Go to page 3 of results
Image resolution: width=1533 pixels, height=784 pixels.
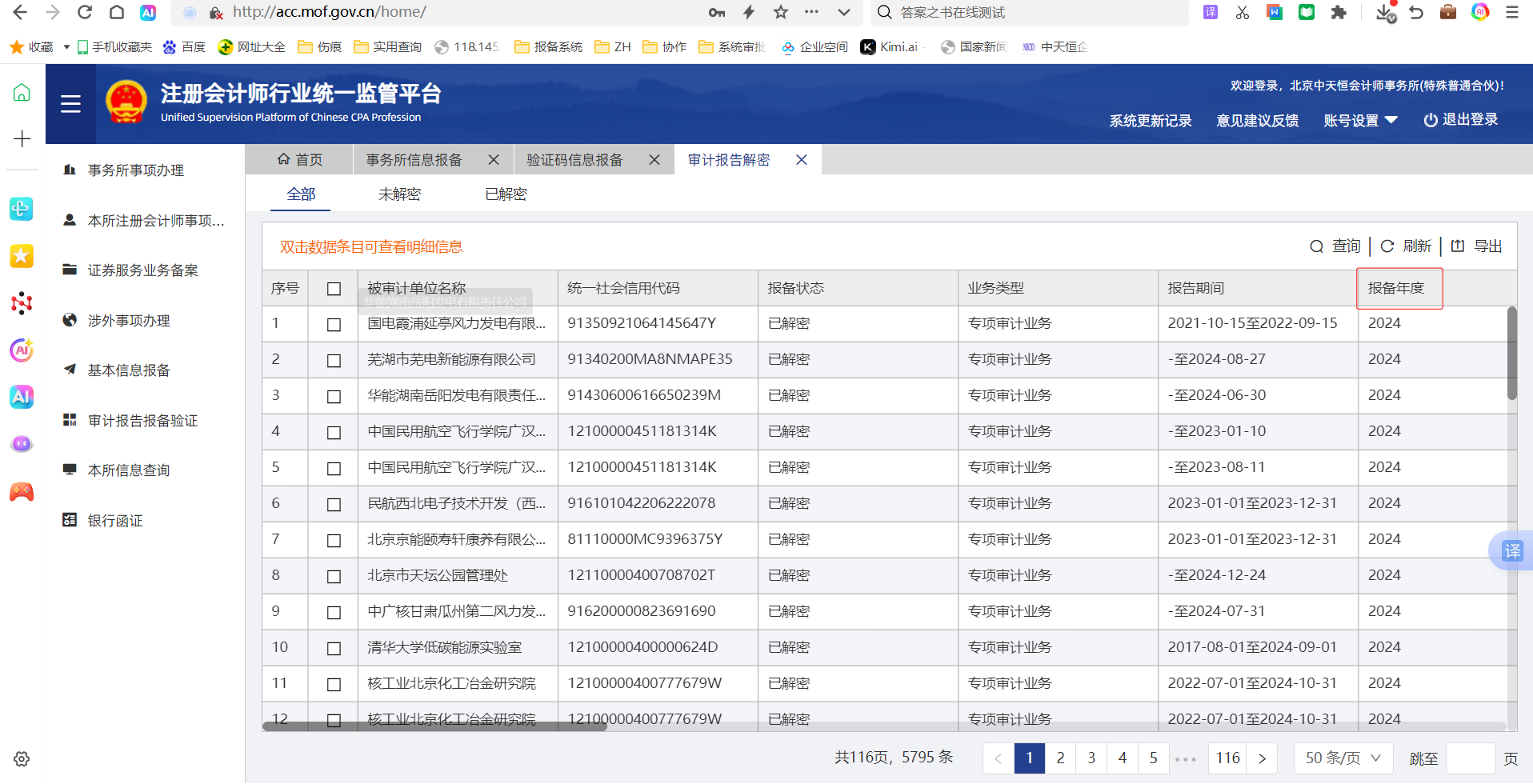1091,758
